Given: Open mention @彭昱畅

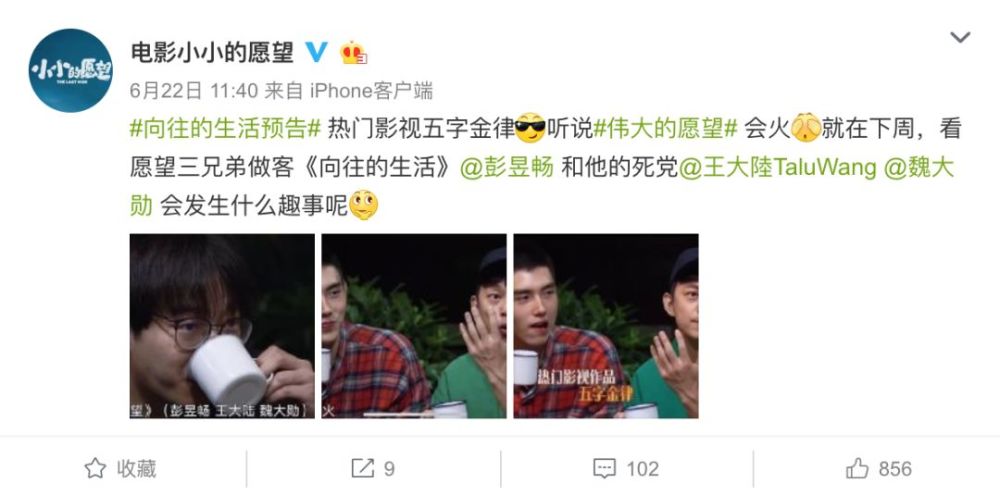Looking at the screenshot, I should tap(506, 168).
